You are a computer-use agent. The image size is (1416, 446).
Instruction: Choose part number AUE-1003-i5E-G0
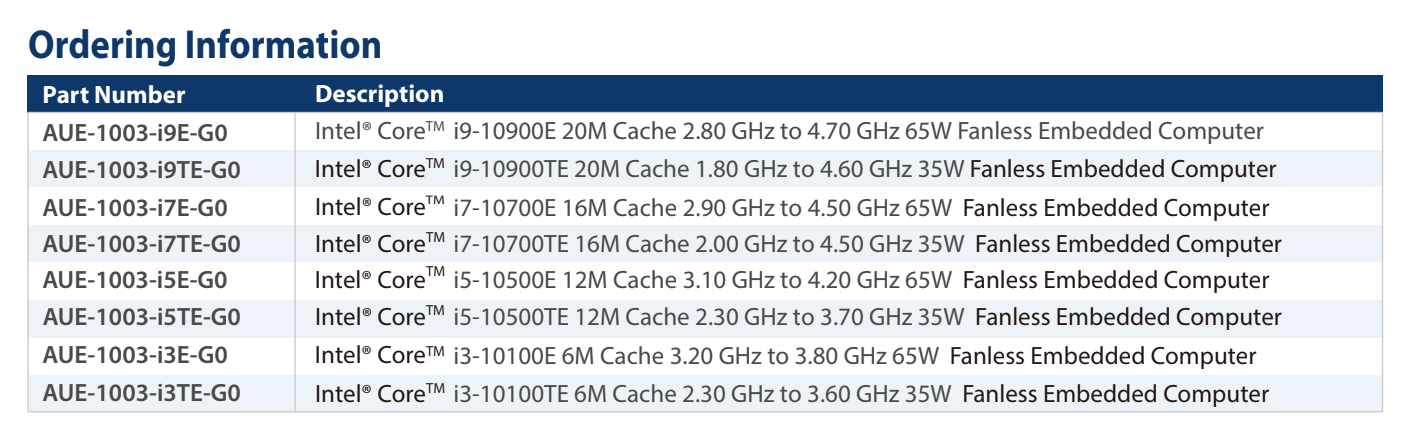[x=135, y=281]
